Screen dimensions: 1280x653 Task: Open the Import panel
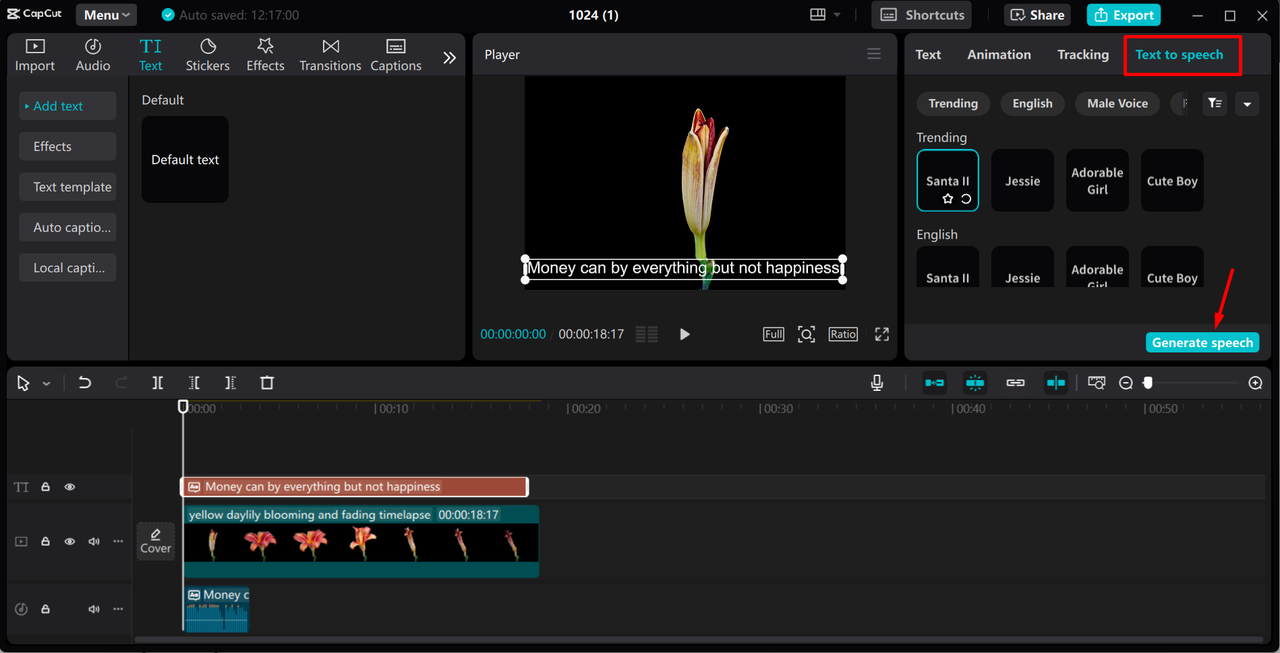[35, 55]
